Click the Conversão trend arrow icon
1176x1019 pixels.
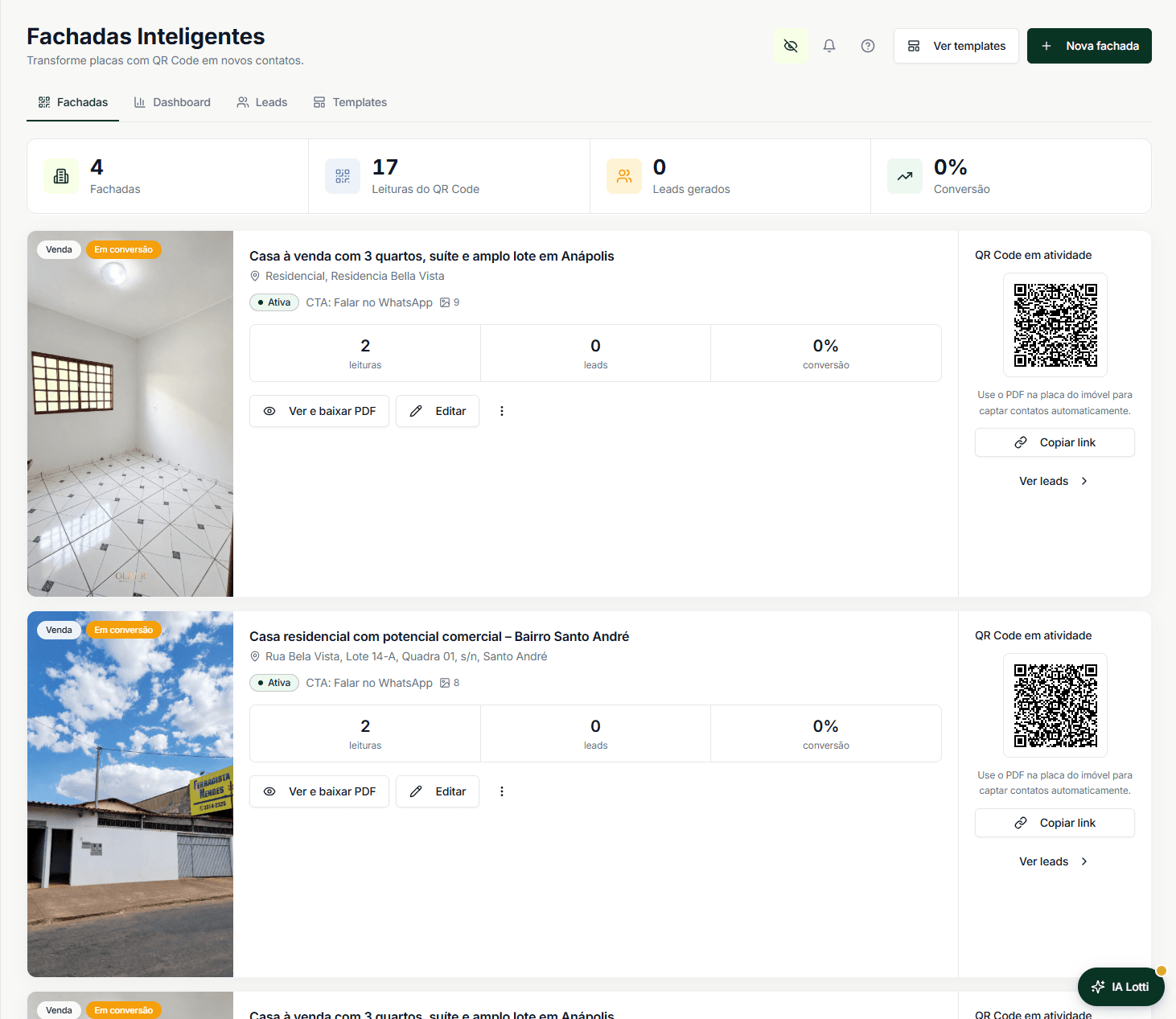905,176
